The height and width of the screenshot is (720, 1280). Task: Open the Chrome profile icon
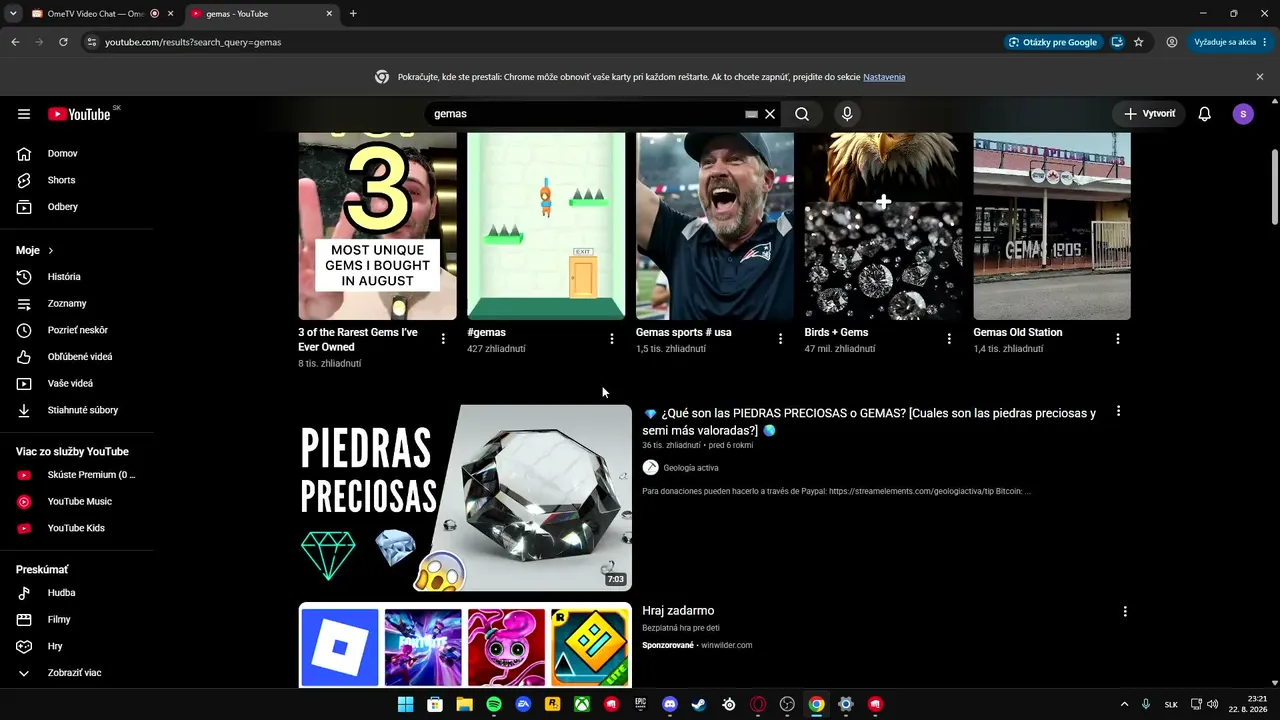1171,42
